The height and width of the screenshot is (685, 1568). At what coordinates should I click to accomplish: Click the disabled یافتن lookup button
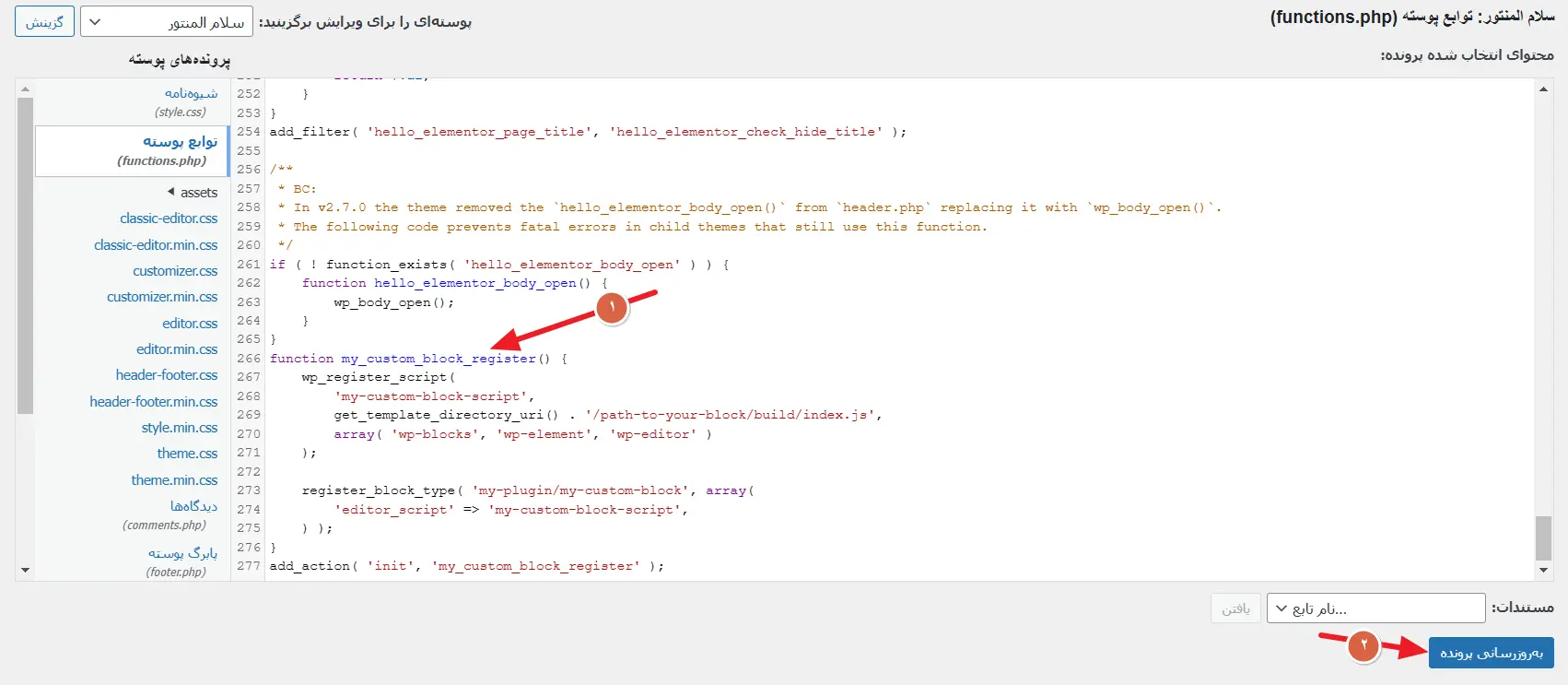(1235, 608)
